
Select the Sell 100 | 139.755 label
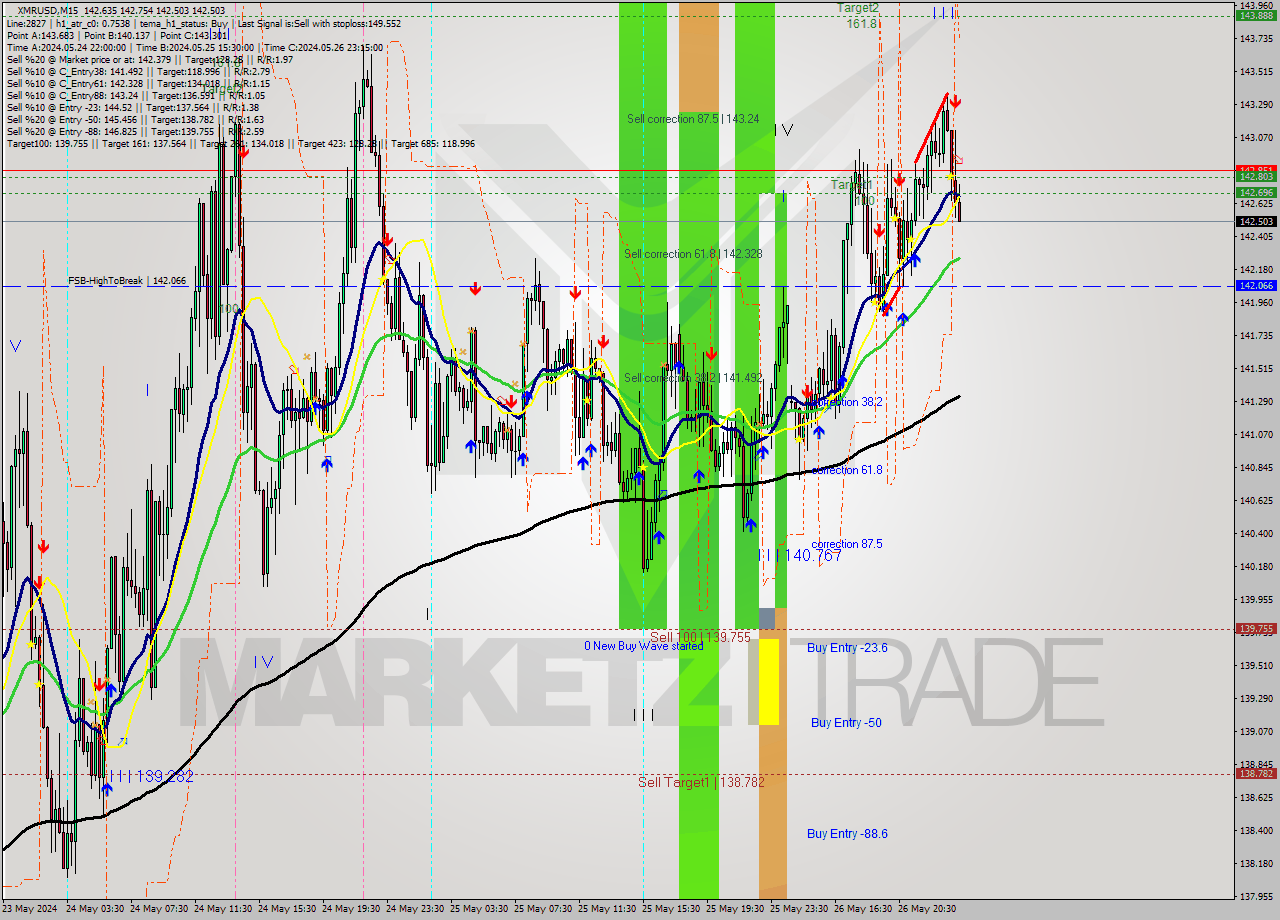(x=700, y=637)
